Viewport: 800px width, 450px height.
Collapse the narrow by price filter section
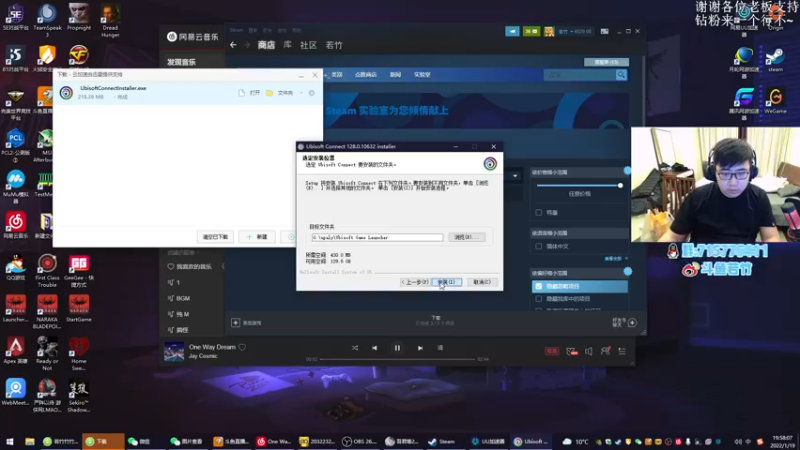click(x=580, y=172)
